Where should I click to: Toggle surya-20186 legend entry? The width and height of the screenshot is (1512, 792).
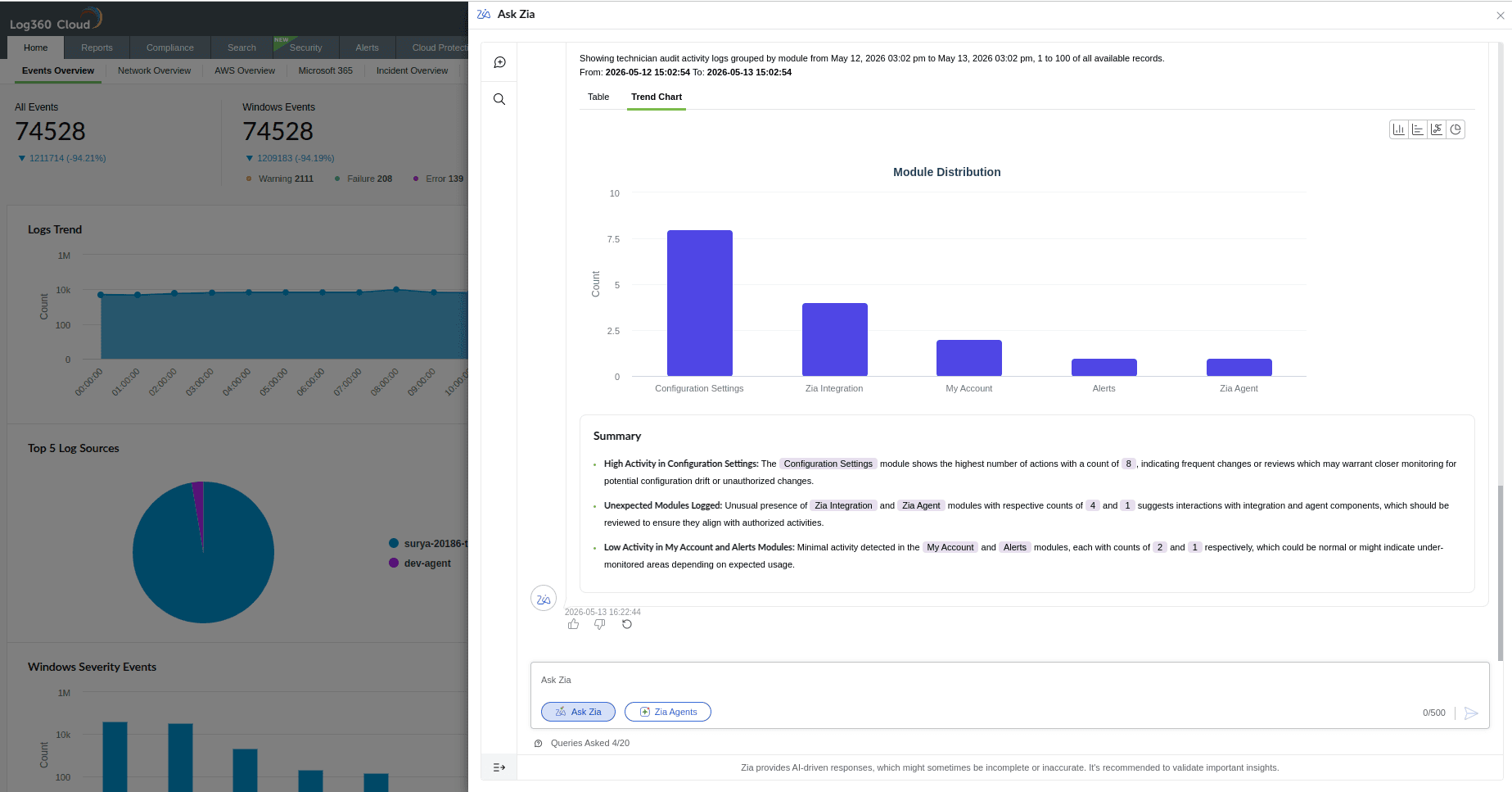coord(428,544)
